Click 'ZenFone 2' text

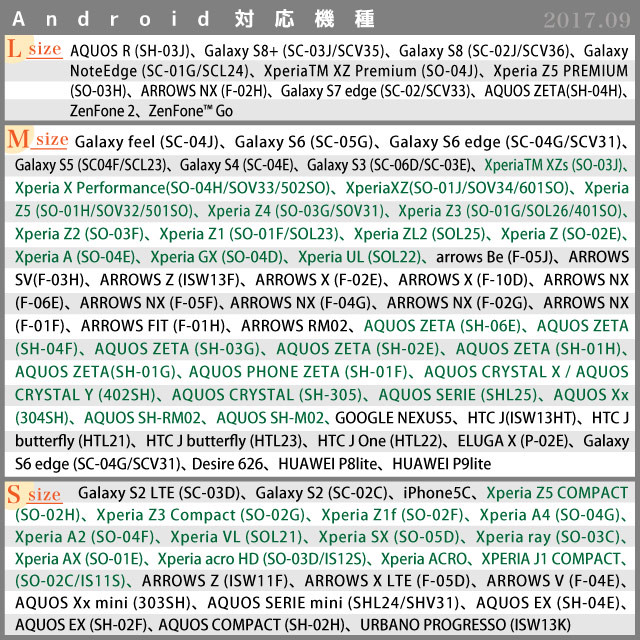[102, 111]
